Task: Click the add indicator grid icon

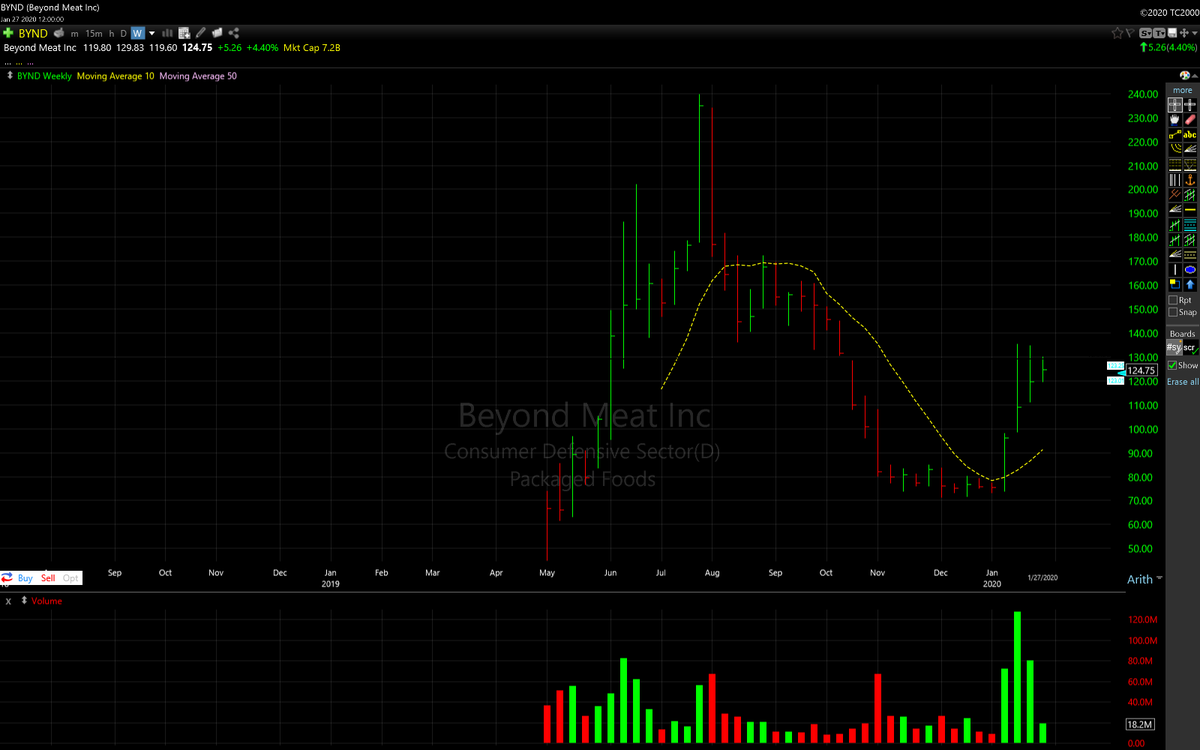Action: click(x=184, y=34)
